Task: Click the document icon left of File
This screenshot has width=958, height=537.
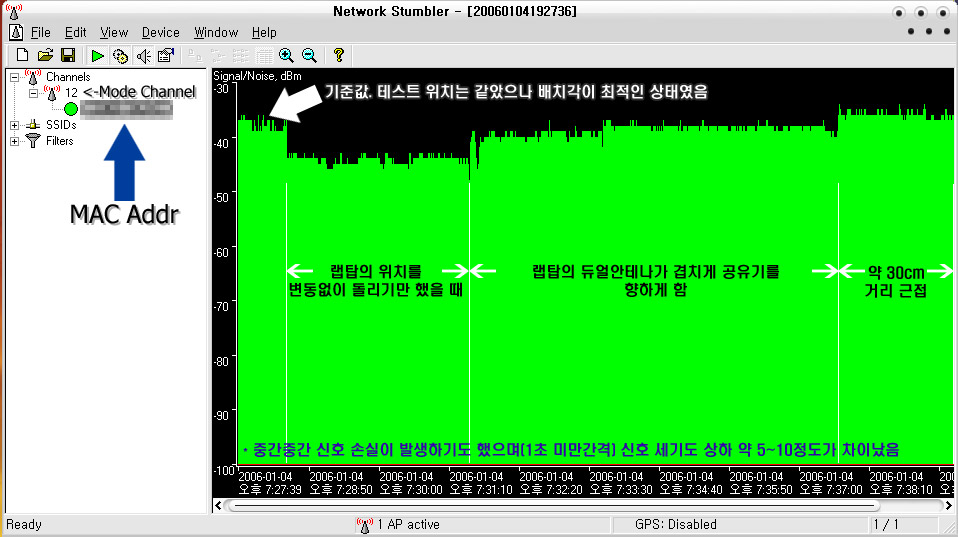Action: pyautogui.click(x=16, y=32)
